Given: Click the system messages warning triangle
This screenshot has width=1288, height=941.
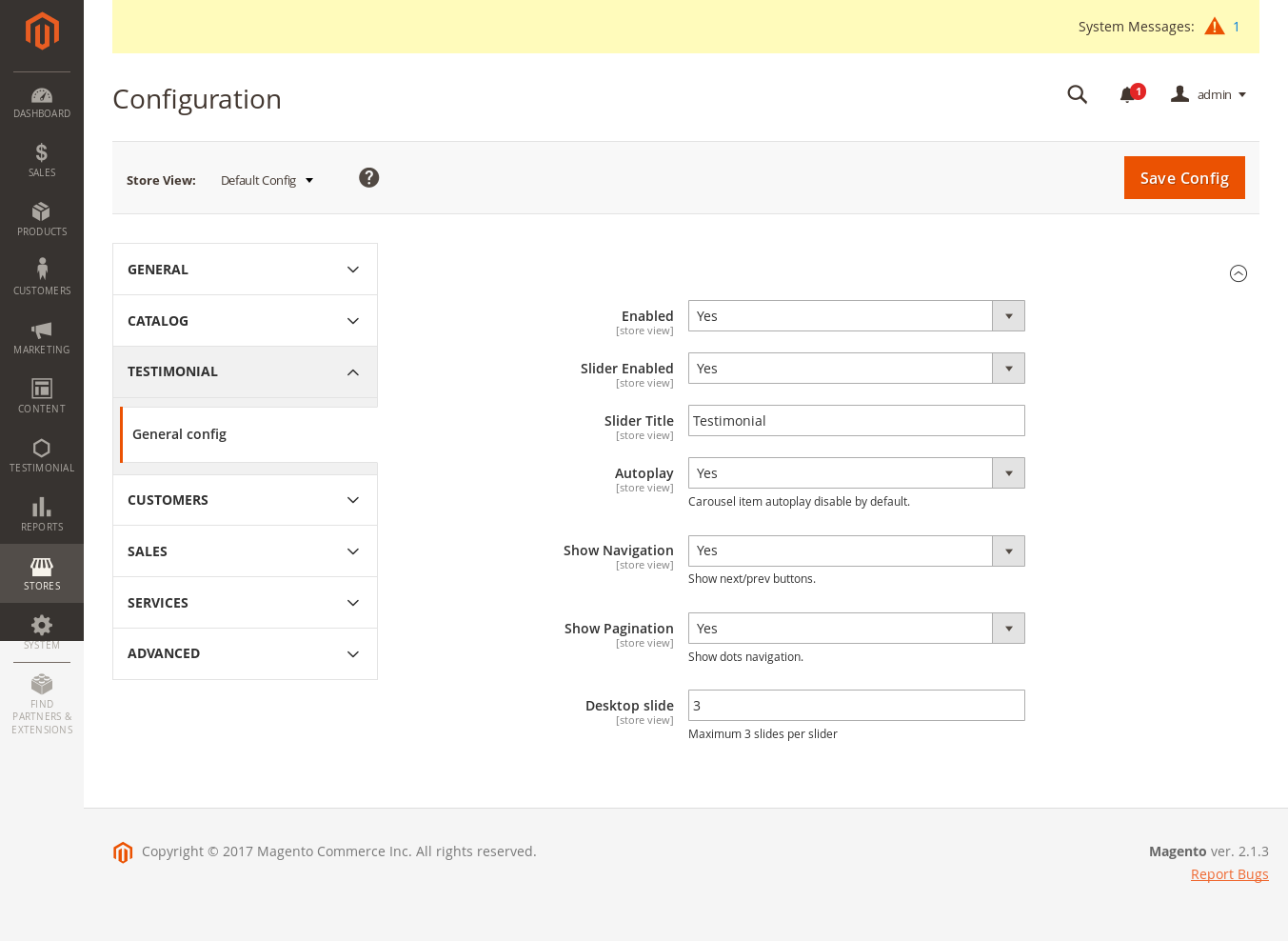Looking at the screenshot, I should click(x=1215, y=27).
